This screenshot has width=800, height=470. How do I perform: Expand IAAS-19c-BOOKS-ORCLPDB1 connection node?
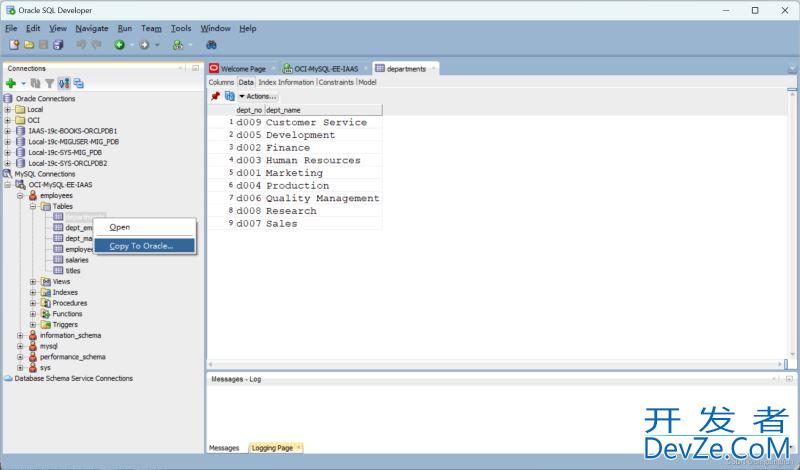[8, 131]
